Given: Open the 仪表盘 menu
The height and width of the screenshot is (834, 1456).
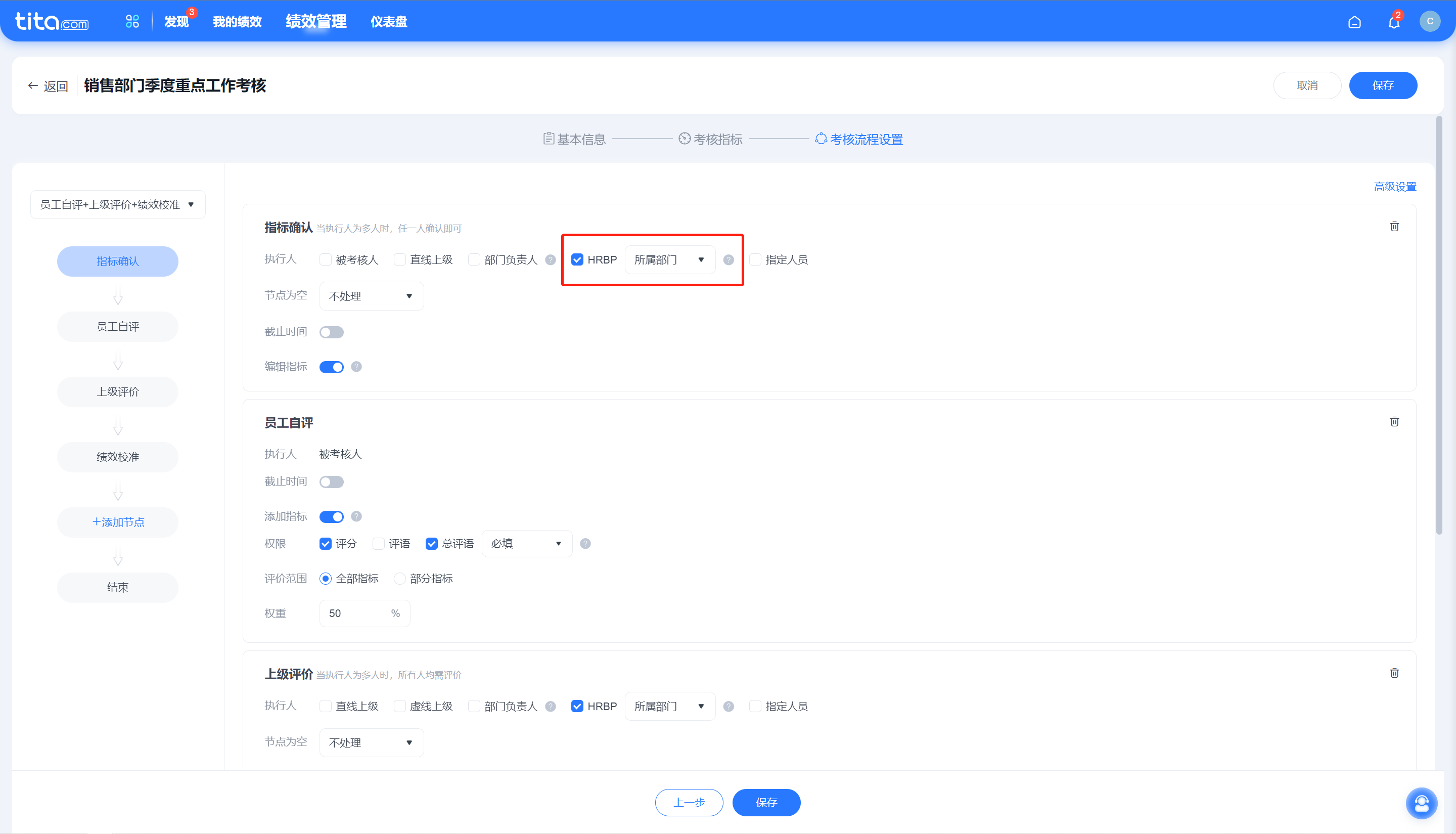Looking at the screenshot, I should pyautogui.click(x=389, y=22).
